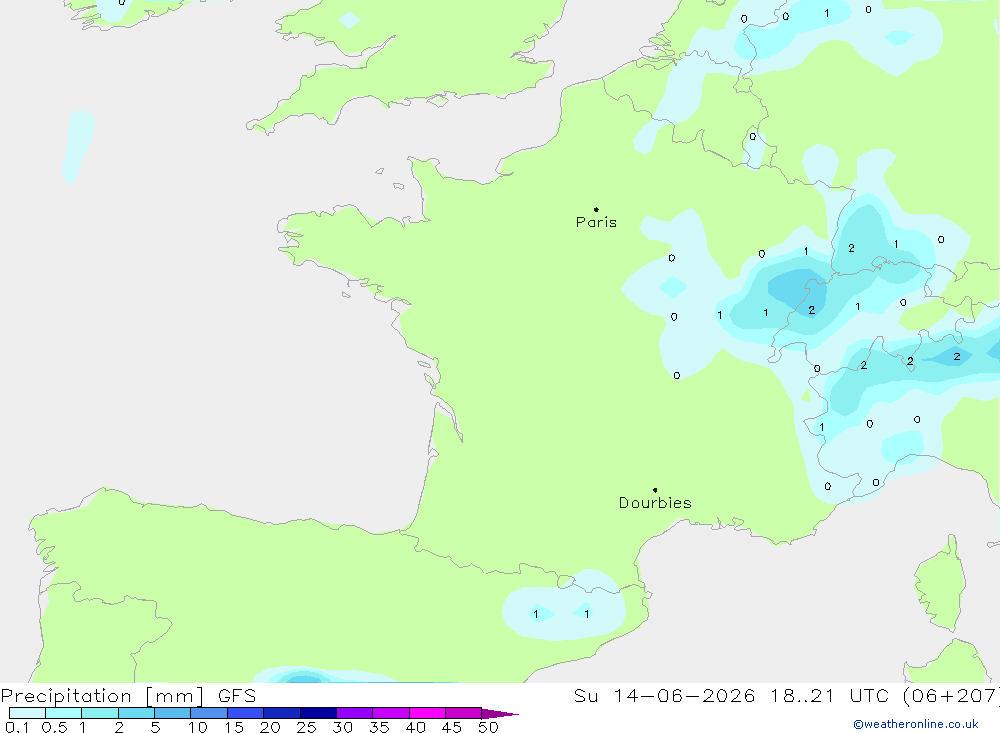
Task: Pick the 1–2 mm legend swatch
Action: click(x=100, y=713)
